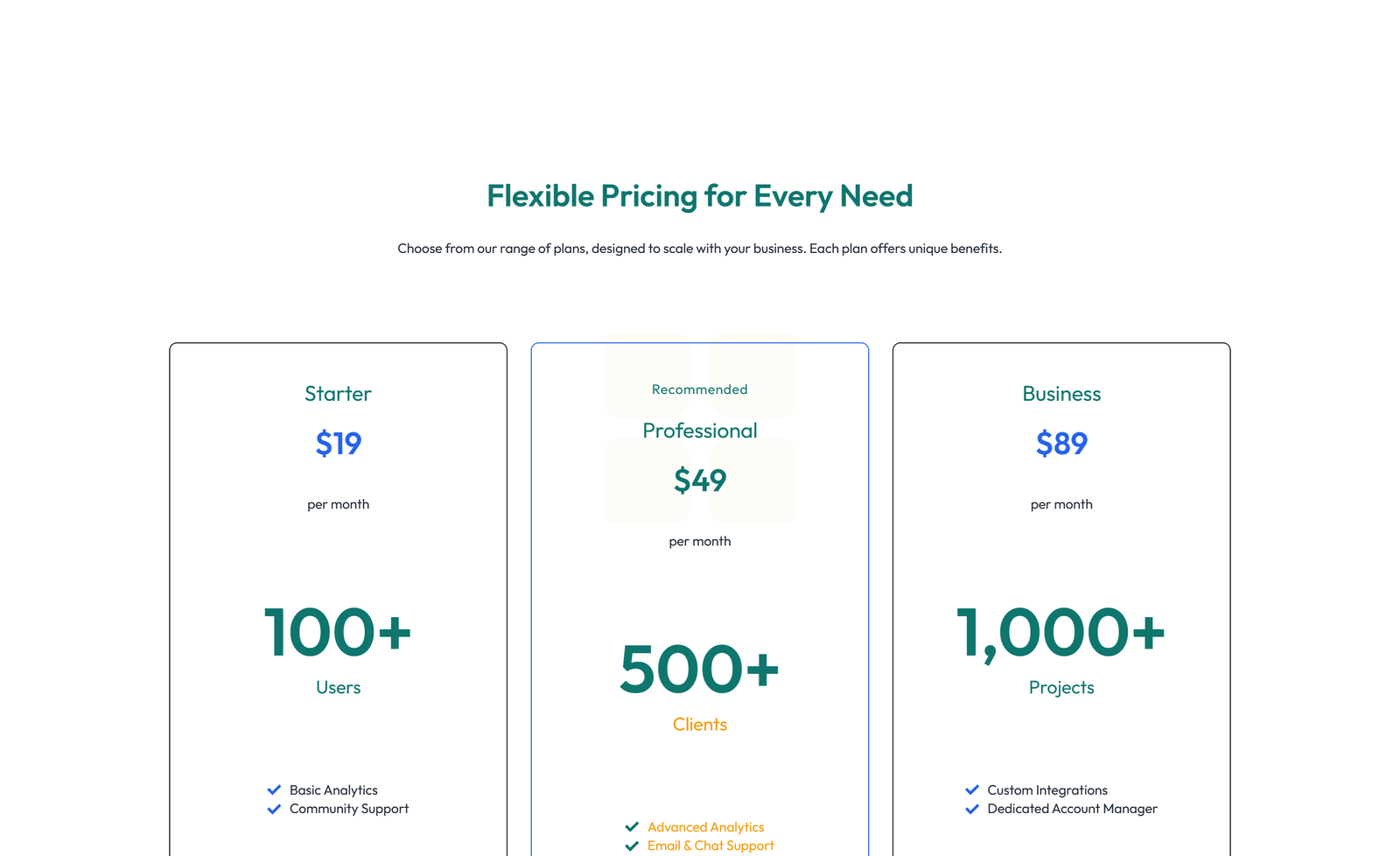1400x856 pixels.
Task: Click the Advanced Analytics feature label
Action: (x=705, y=826)
